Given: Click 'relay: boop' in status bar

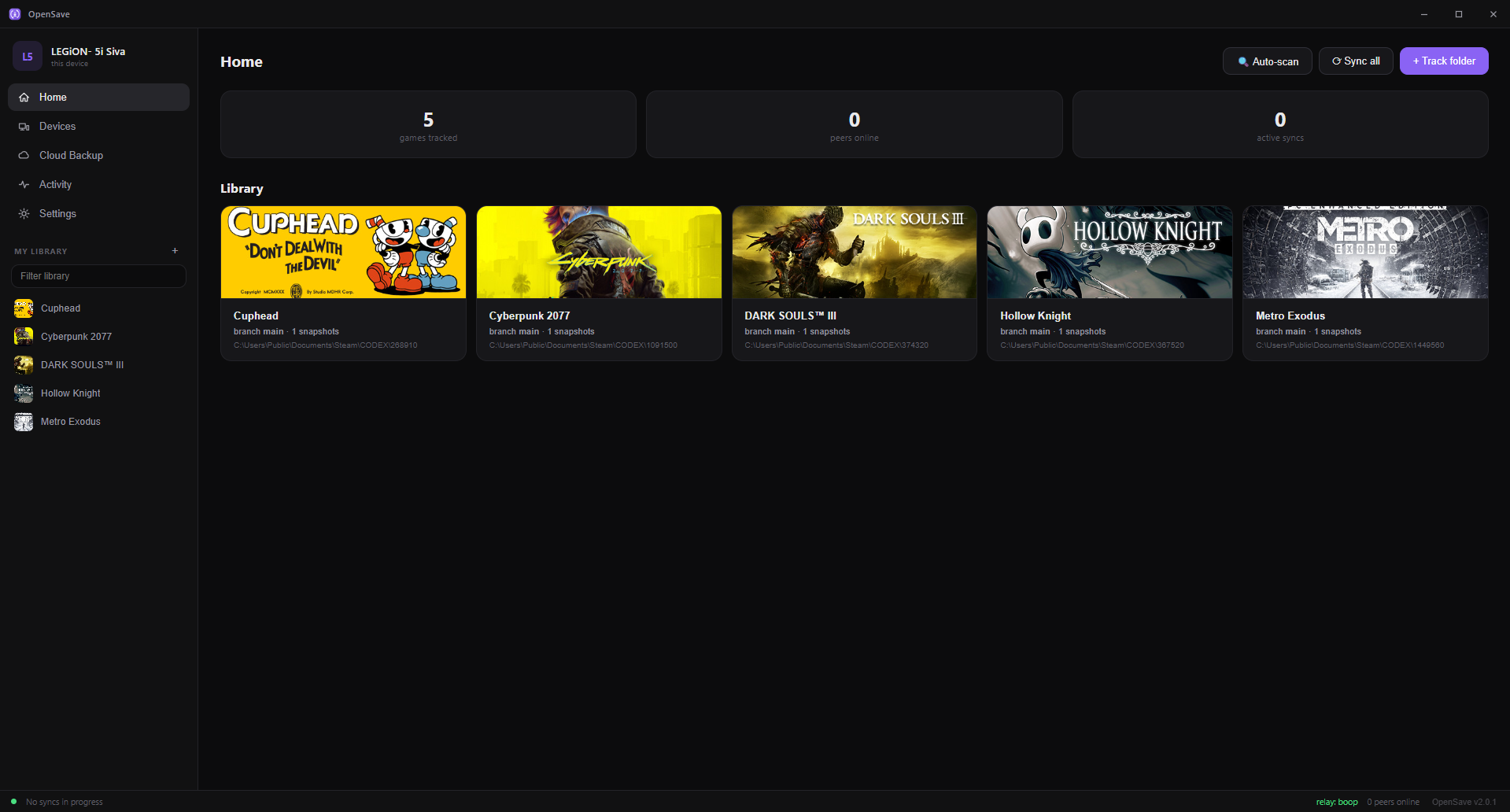Looking at the screenshot, I should pyautogui.click(x=1337, y=802).
